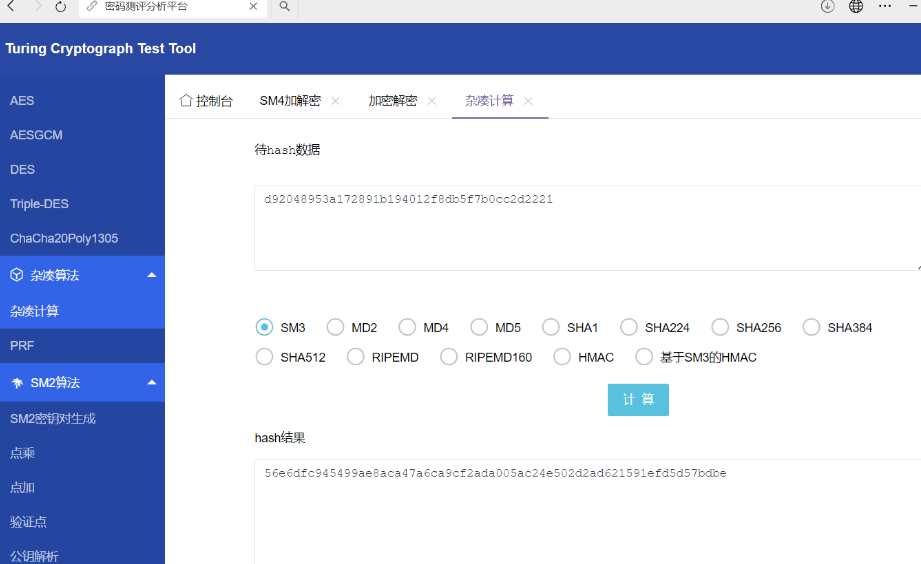This screenshot has height=564, width=921.
Task: Click the hash结果 output textarea
Action: pos(587,512)
